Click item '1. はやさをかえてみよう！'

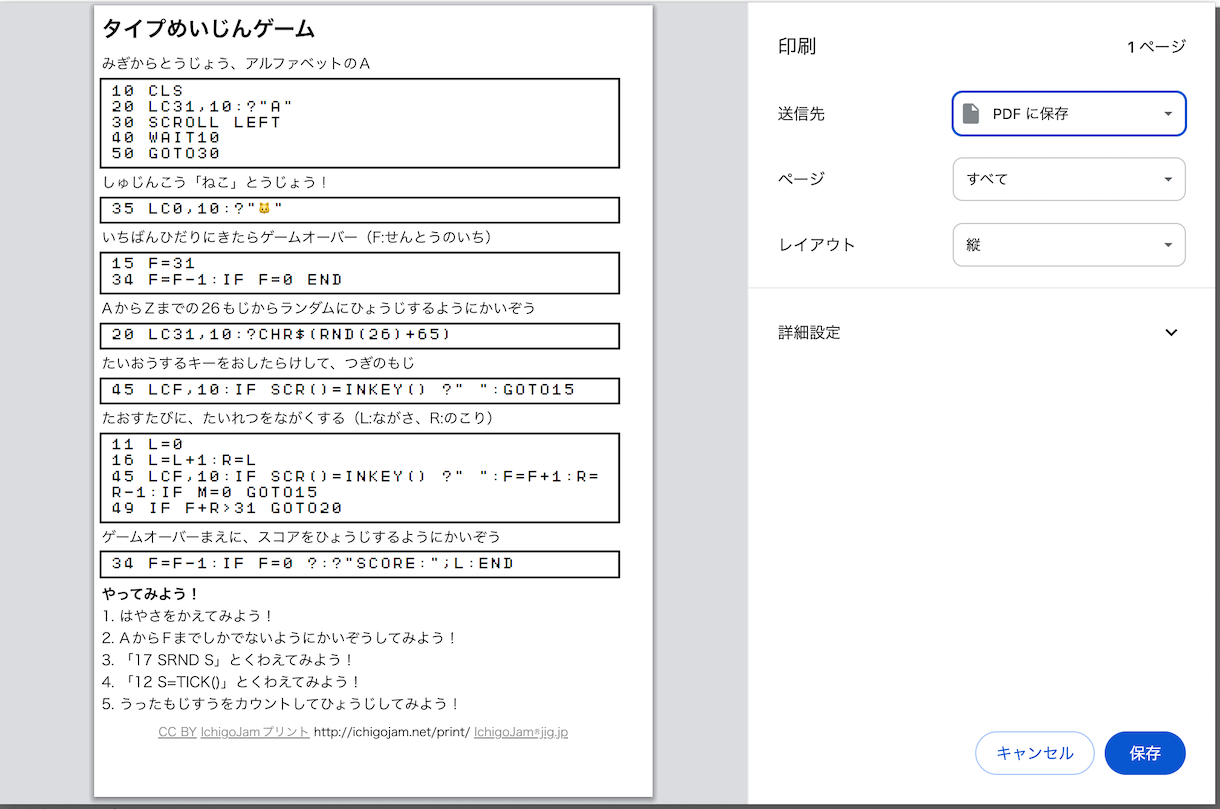(188, 616)
